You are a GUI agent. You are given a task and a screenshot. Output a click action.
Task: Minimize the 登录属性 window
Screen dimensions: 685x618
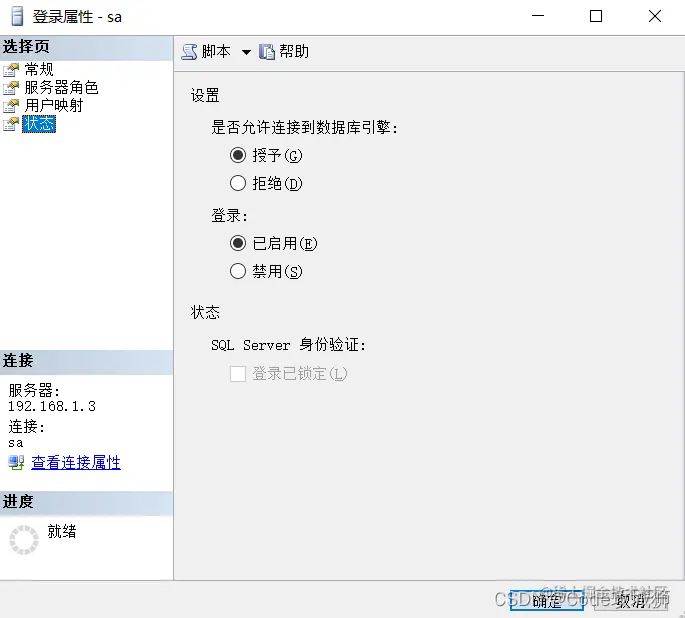[x=538, y=16]
